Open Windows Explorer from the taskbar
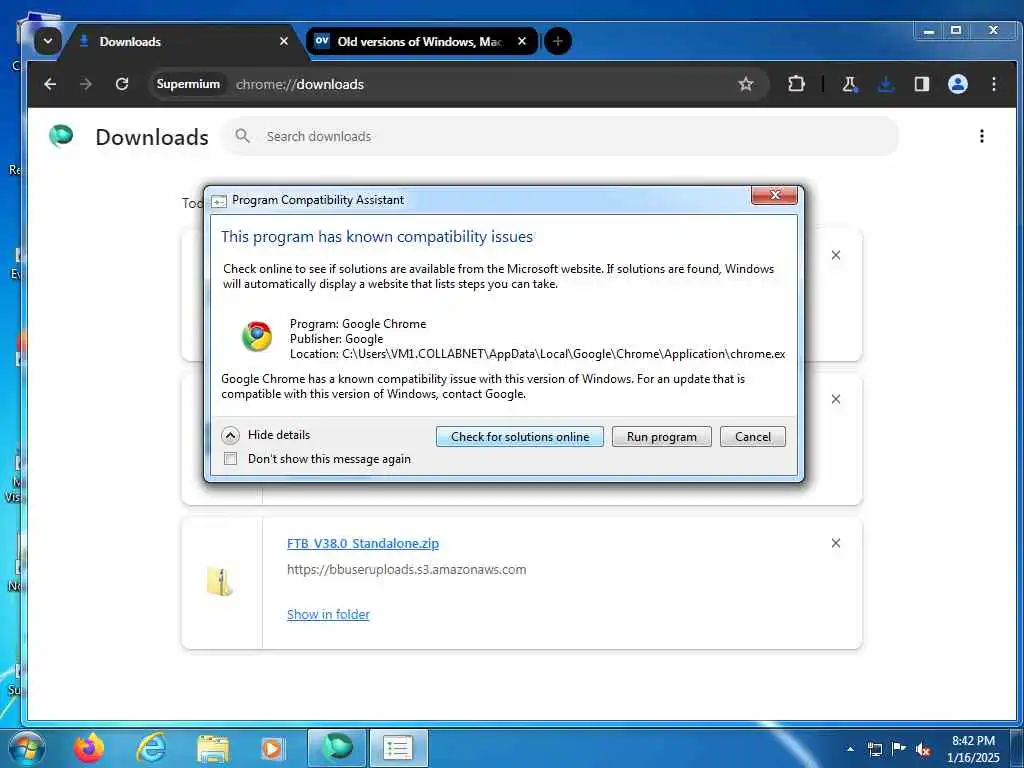The height and width of the screenshot is (768, 1024). coord(213,749)
